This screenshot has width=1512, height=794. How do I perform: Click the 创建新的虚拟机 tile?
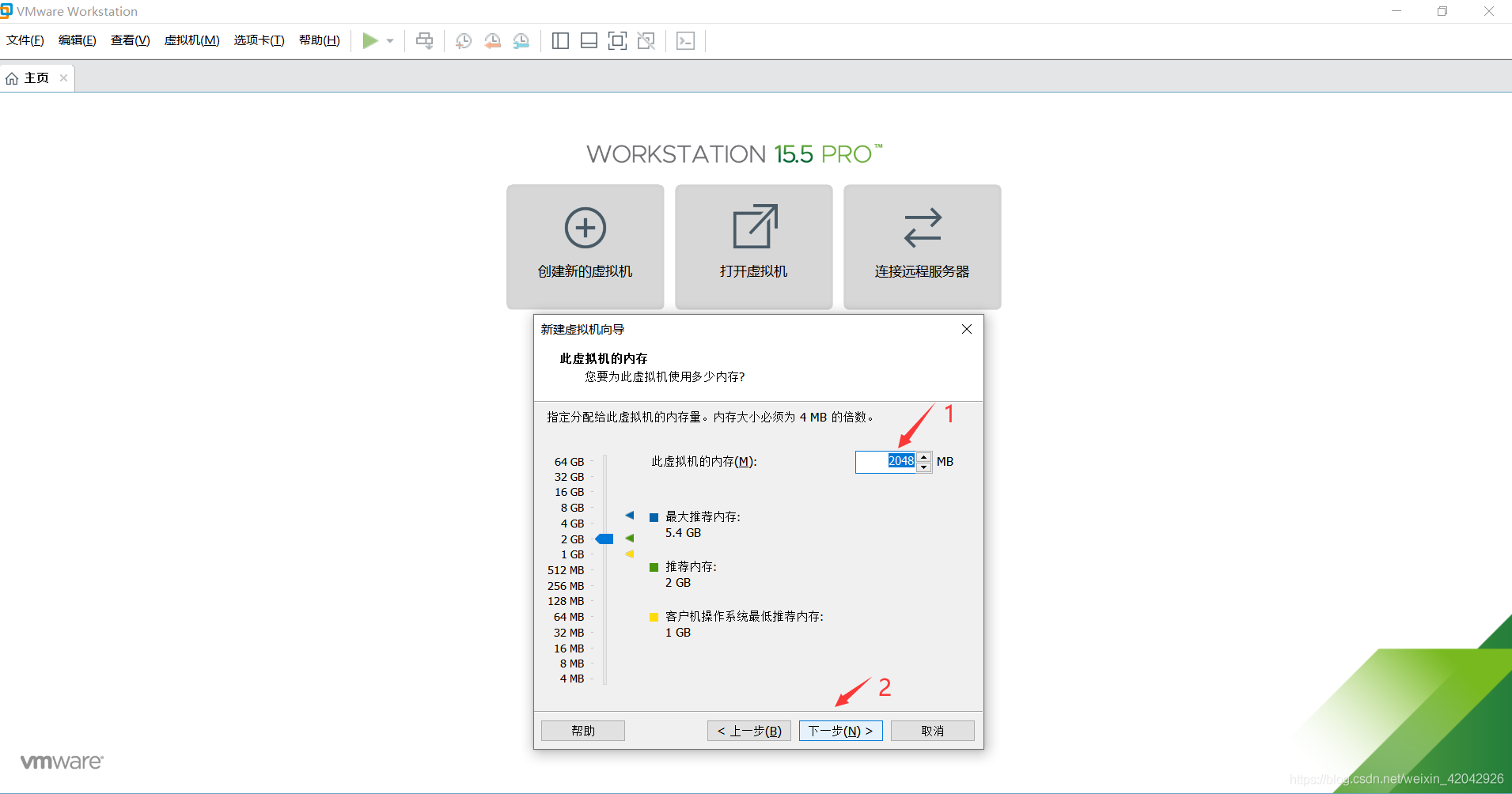(585, 246)
